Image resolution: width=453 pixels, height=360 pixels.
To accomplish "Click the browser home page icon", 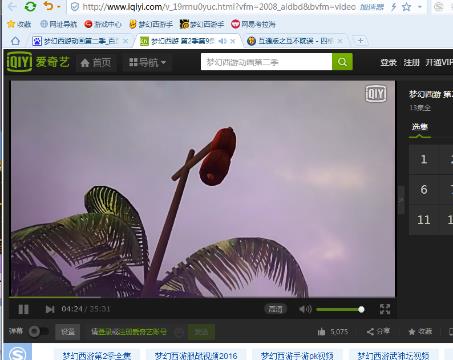I will [x=15, y=41].
